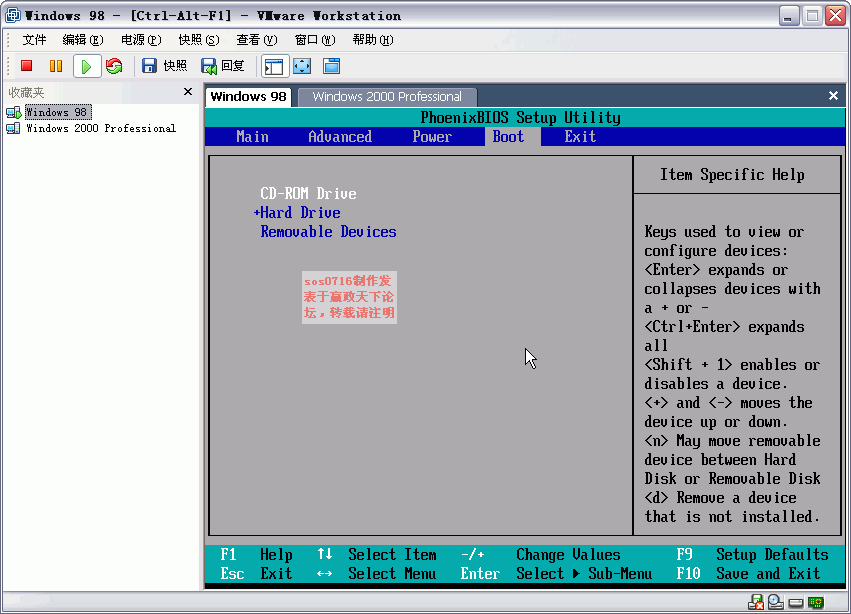
Task: Select the Exit BIOS menu
Action: click(x=580, y=136)
